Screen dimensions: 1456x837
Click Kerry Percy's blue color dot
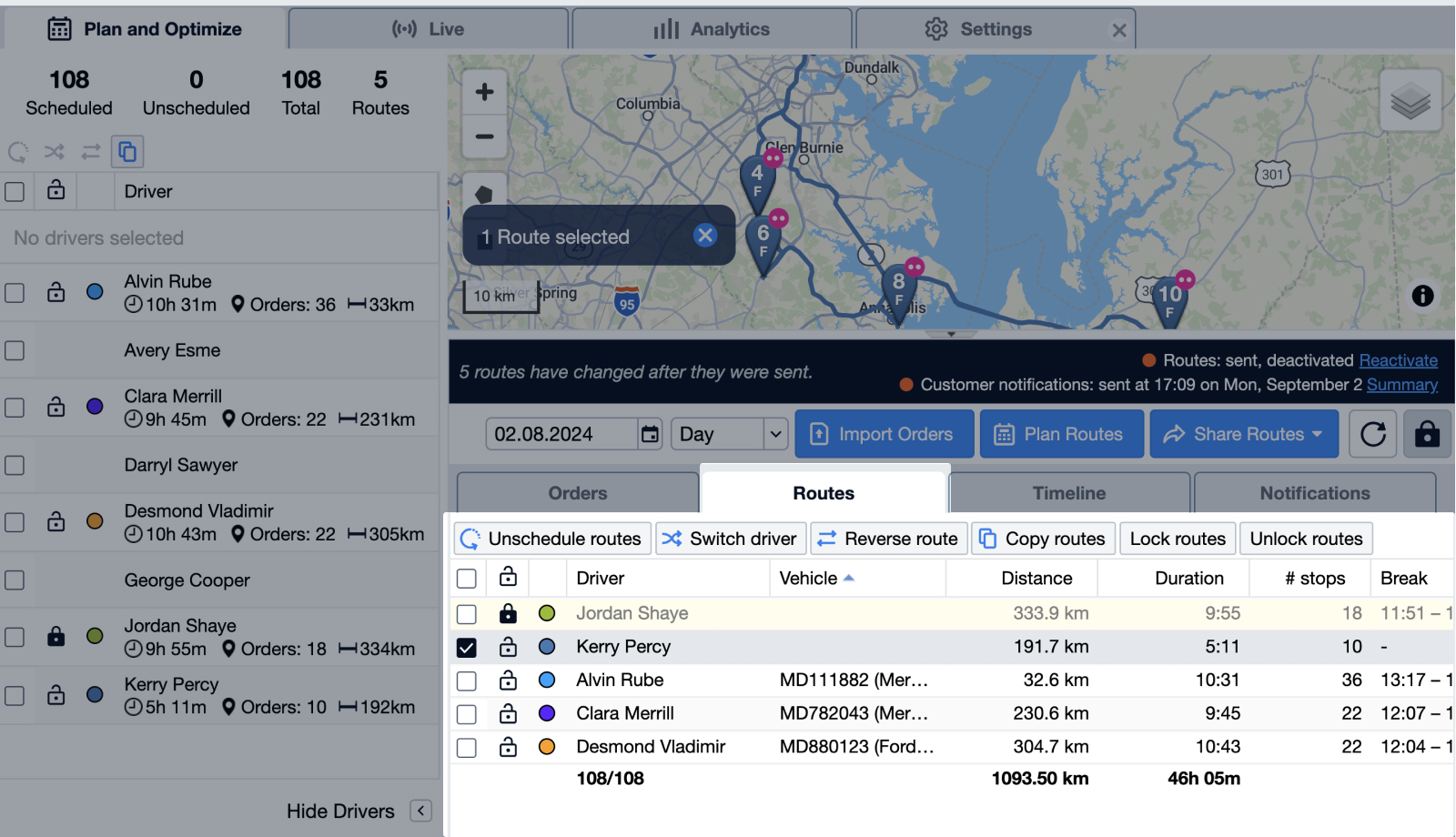(547, 647)
